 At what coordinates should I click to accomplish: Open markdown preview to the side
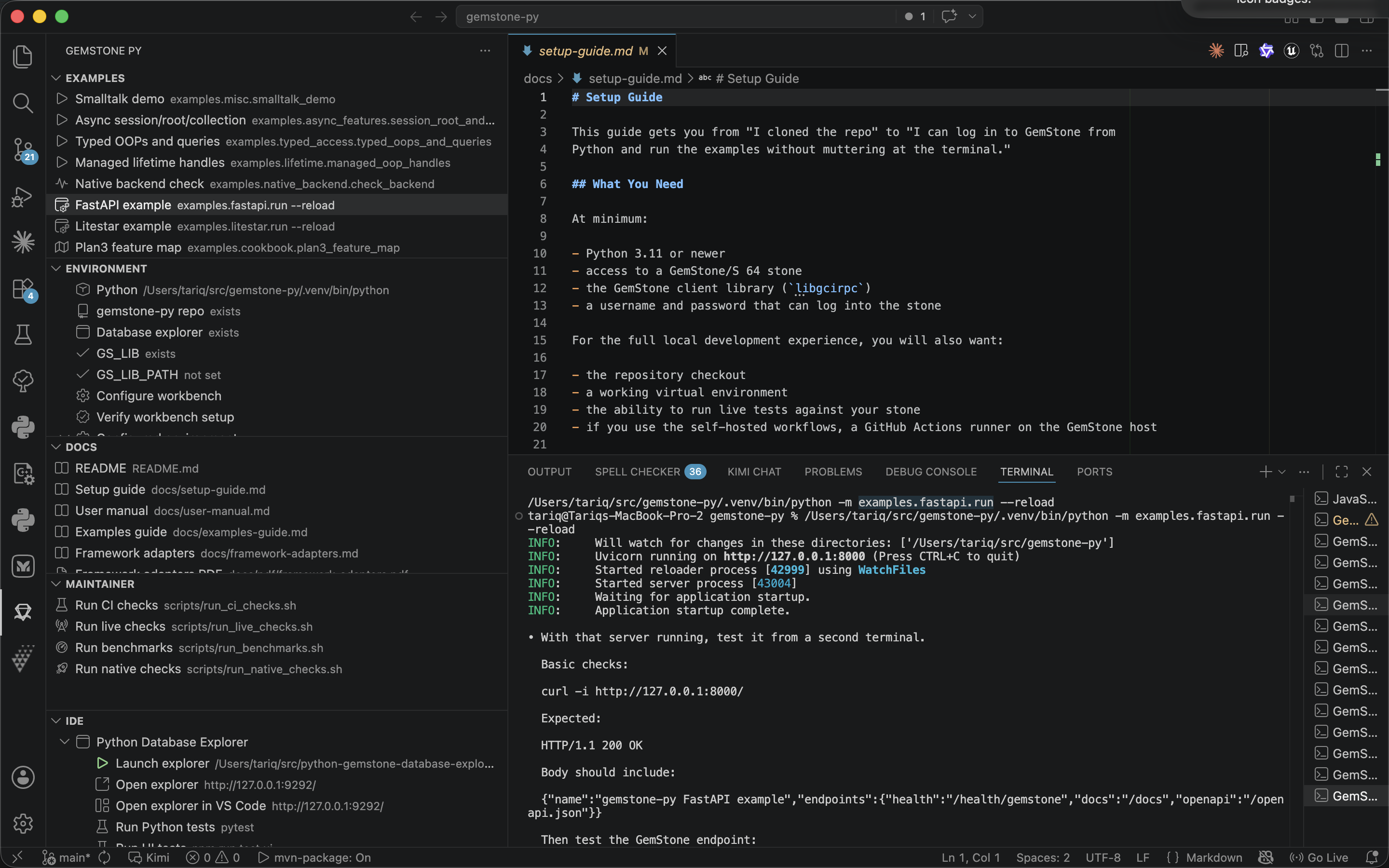coord(1241,51)
